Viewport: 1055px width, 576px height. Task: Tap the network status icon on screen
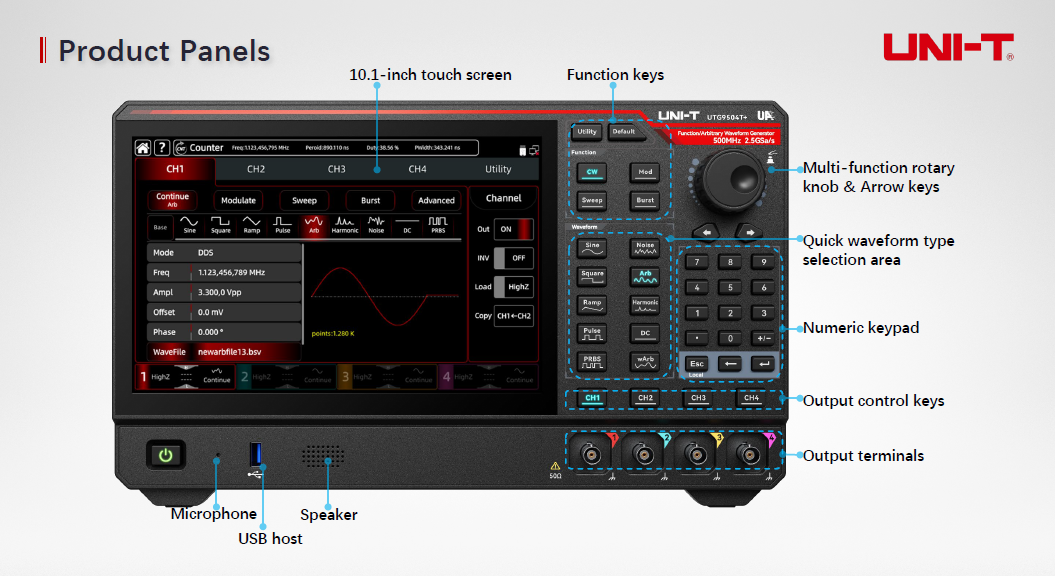coord(534,151)
